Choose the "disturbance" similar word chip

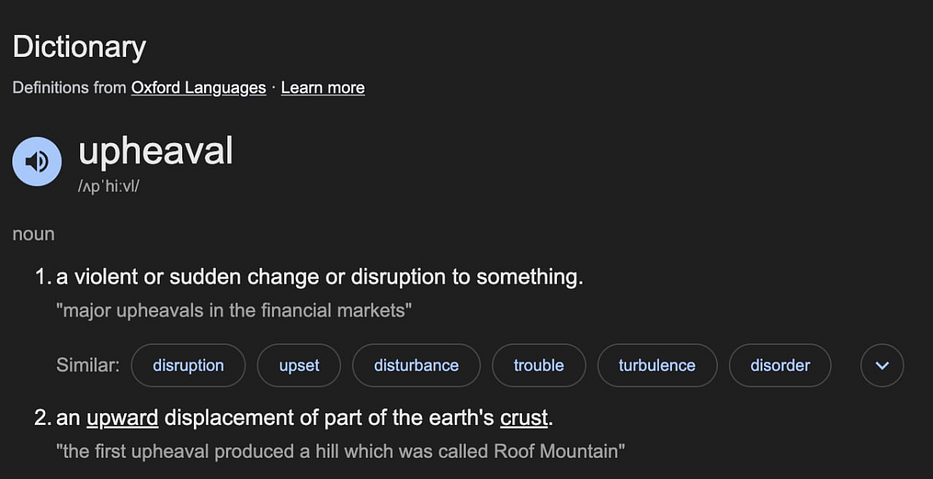pos(416,365)
